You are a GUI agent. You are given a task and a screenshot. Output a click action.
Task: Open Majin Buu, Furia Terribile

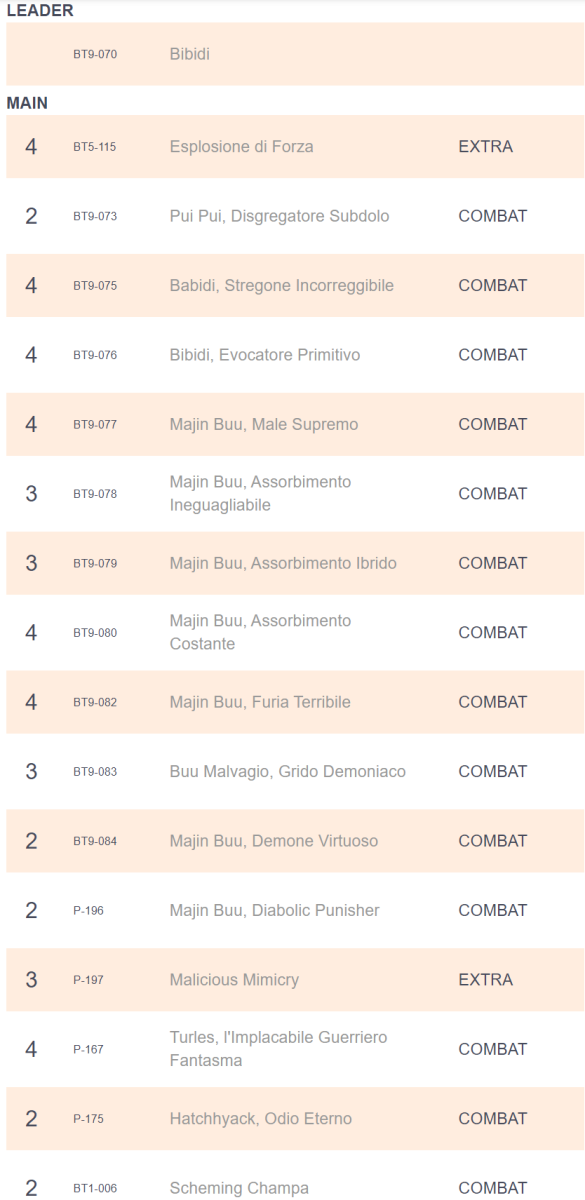[260, 703]
